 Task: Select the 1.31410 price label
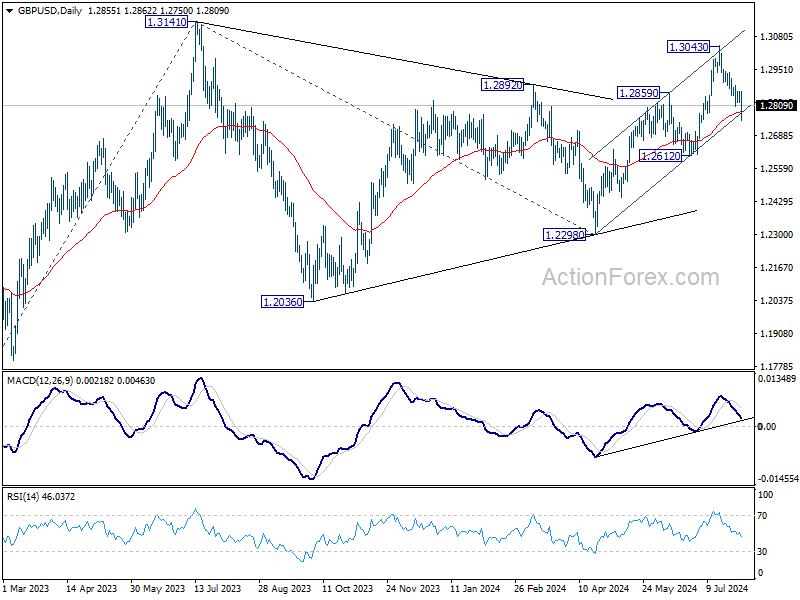(x=166, y=22)
